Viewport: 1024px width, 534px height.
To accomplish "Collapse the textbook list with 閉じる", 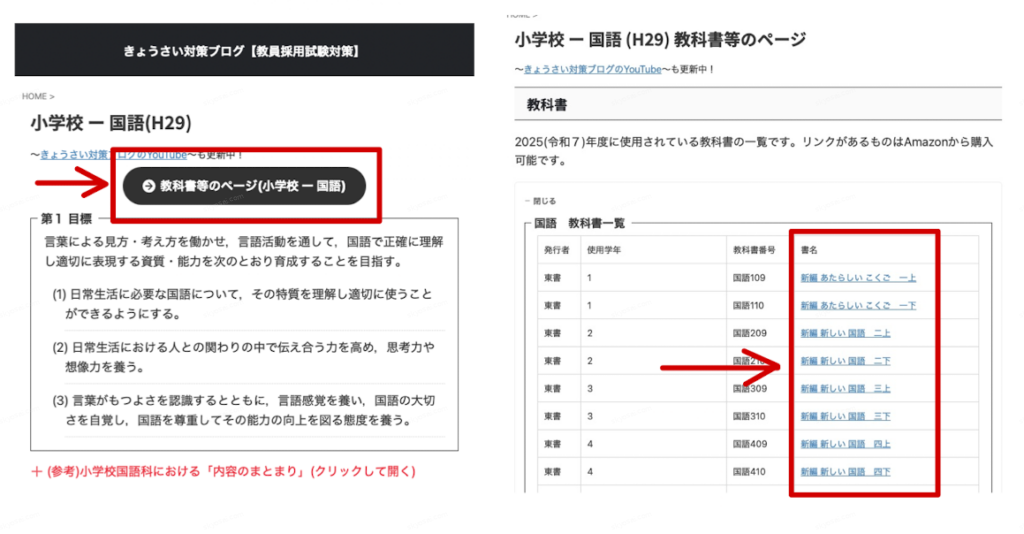I will point(545,200).
